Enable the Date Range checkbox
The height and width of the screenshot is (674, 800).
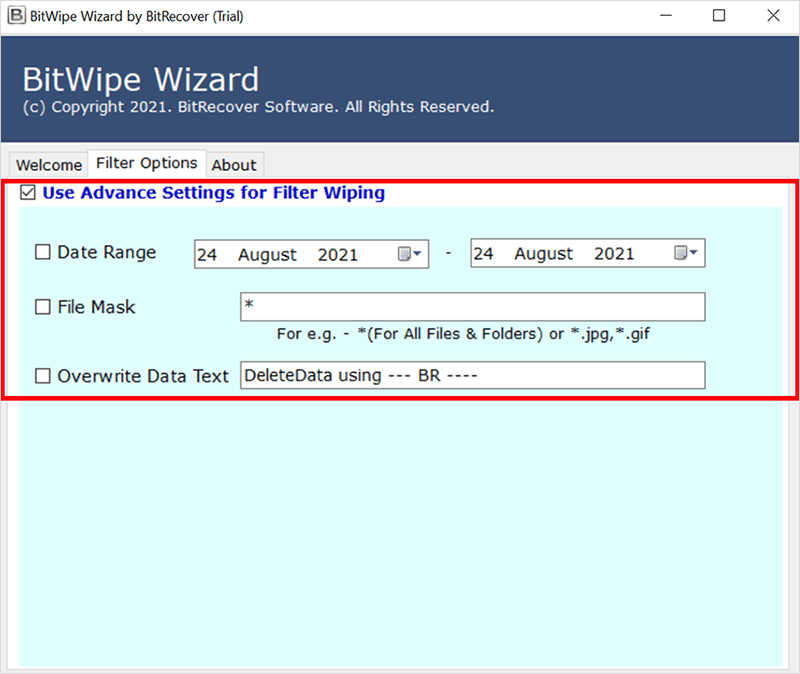tap(43, 253)
